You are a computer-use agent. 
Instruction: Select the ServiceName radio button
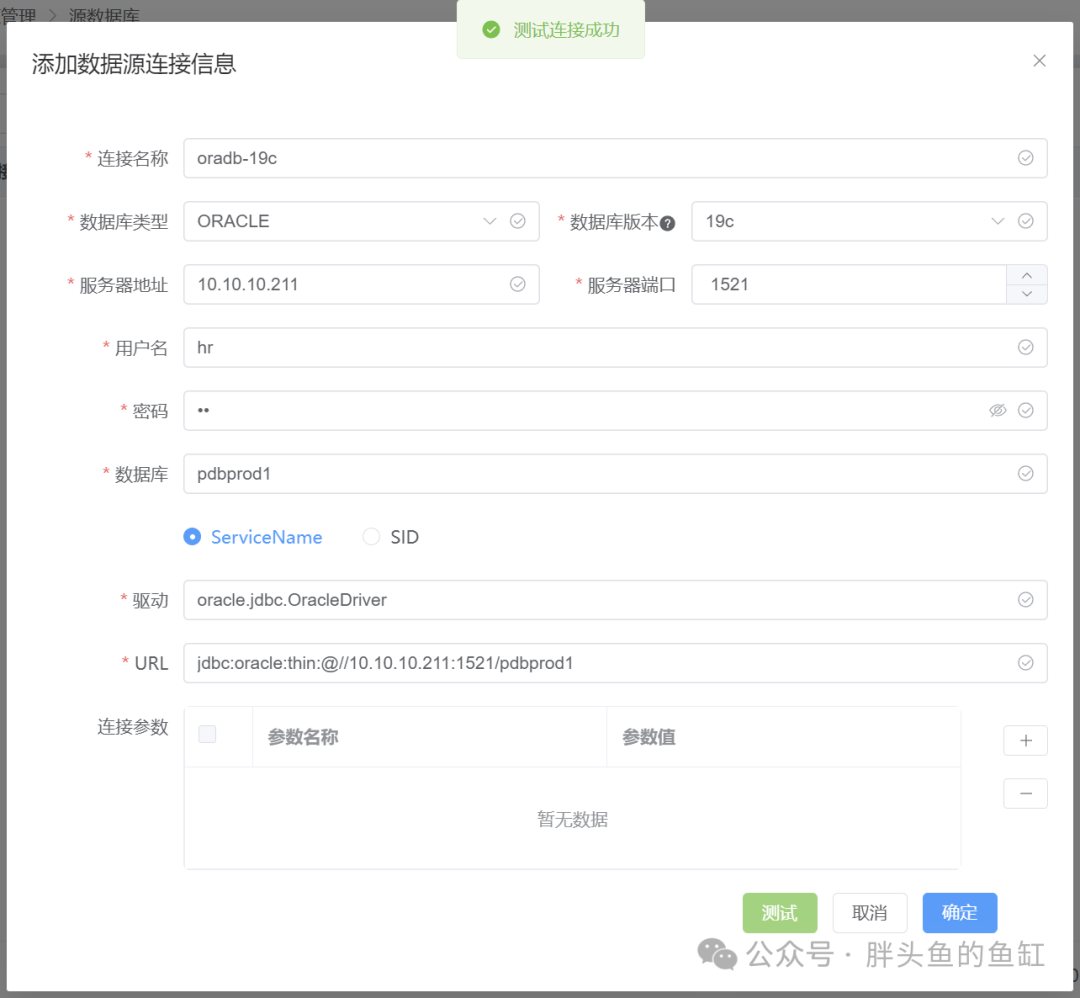pos(193,537)
